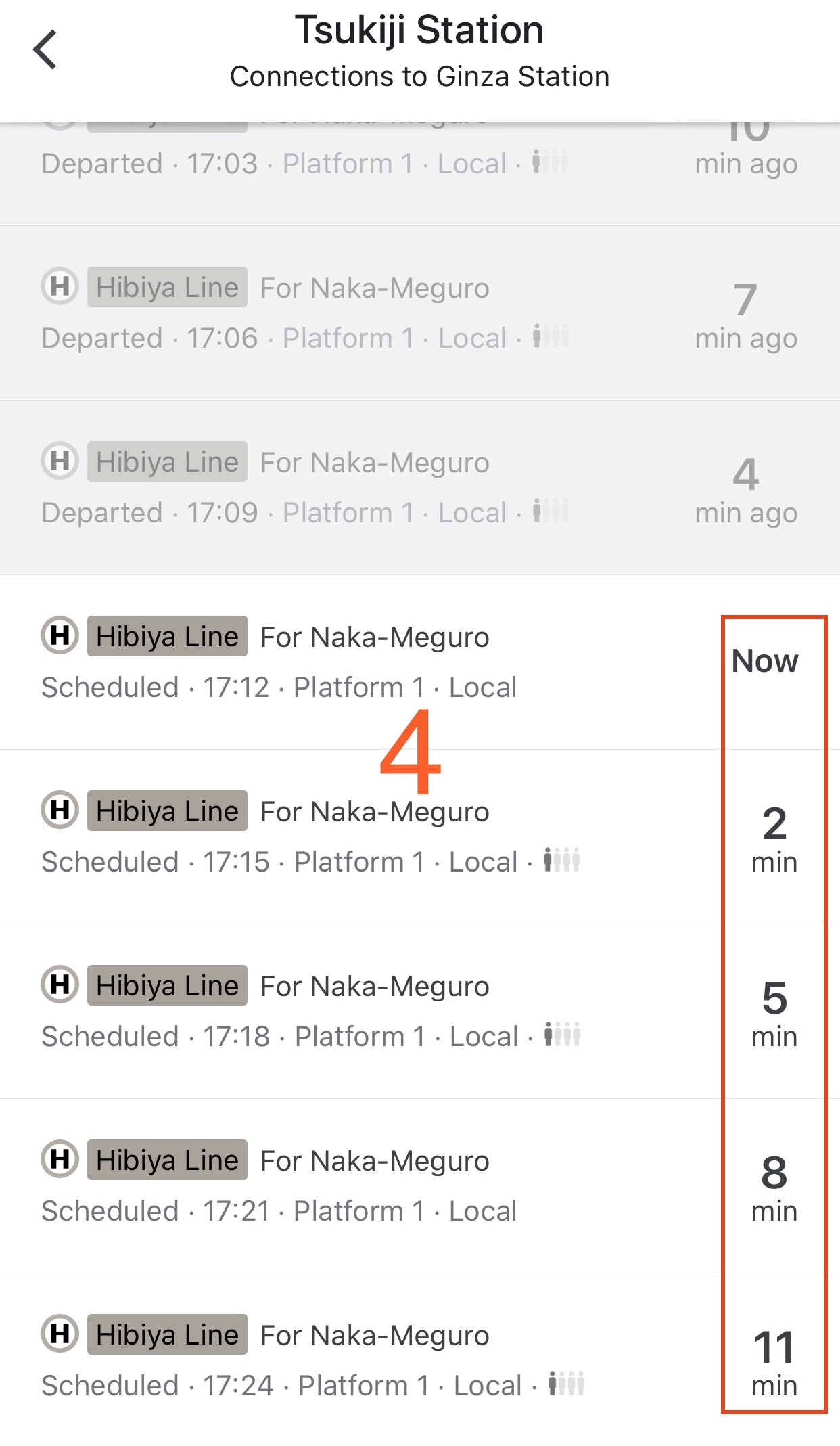The width and height of the screenshot is (840, 1446).
Task: Select Hibiya Line badge for 17:12 train
Action: [x=167, y=636]
